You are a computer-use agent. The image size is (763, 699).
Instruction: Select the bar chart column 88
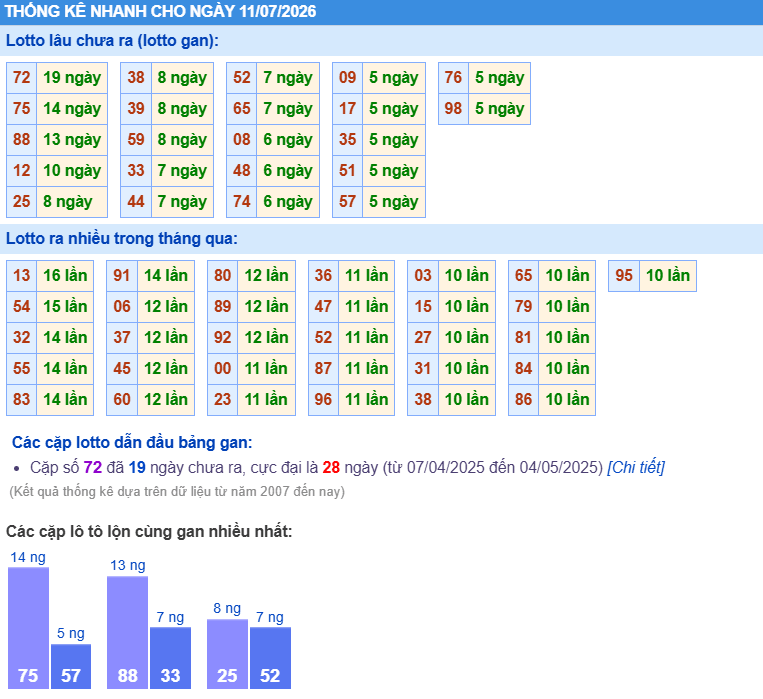coord(127,632)
